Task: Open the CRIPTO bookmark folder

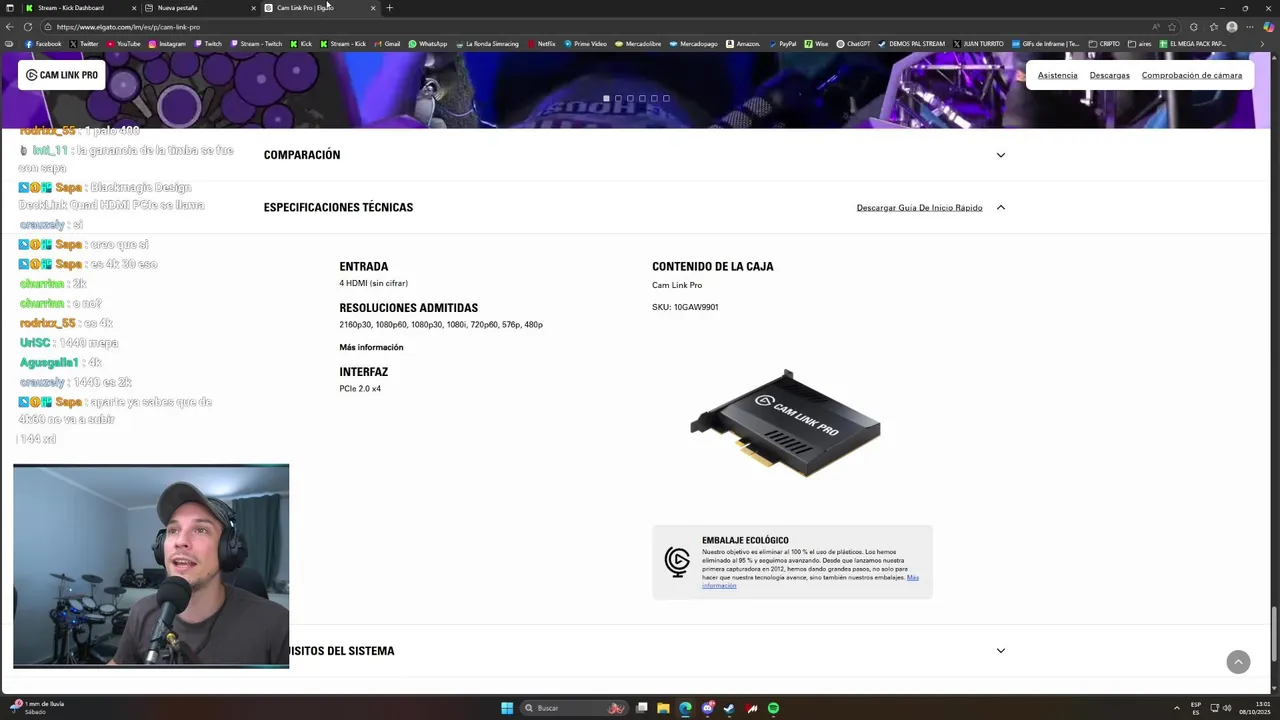Action: pyautogui.click(x=1104, y=44)
